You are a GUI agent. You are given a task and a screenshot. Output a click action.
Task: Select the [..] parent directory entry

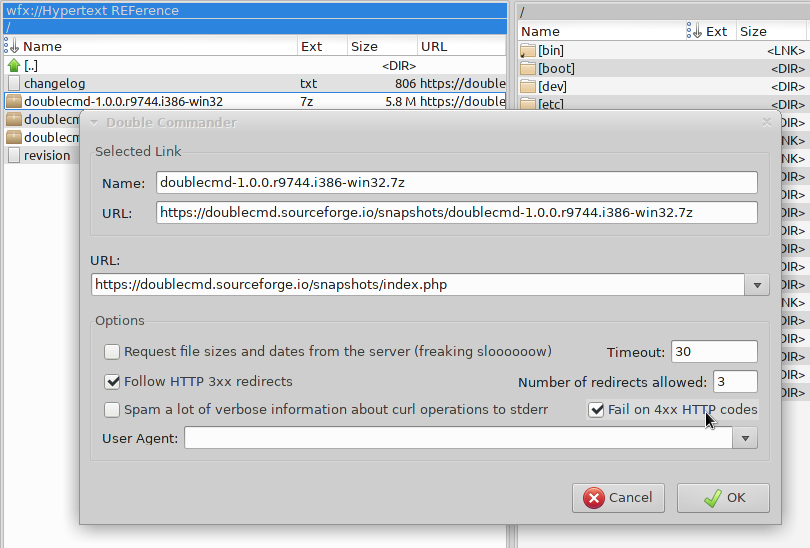point(255,66)
